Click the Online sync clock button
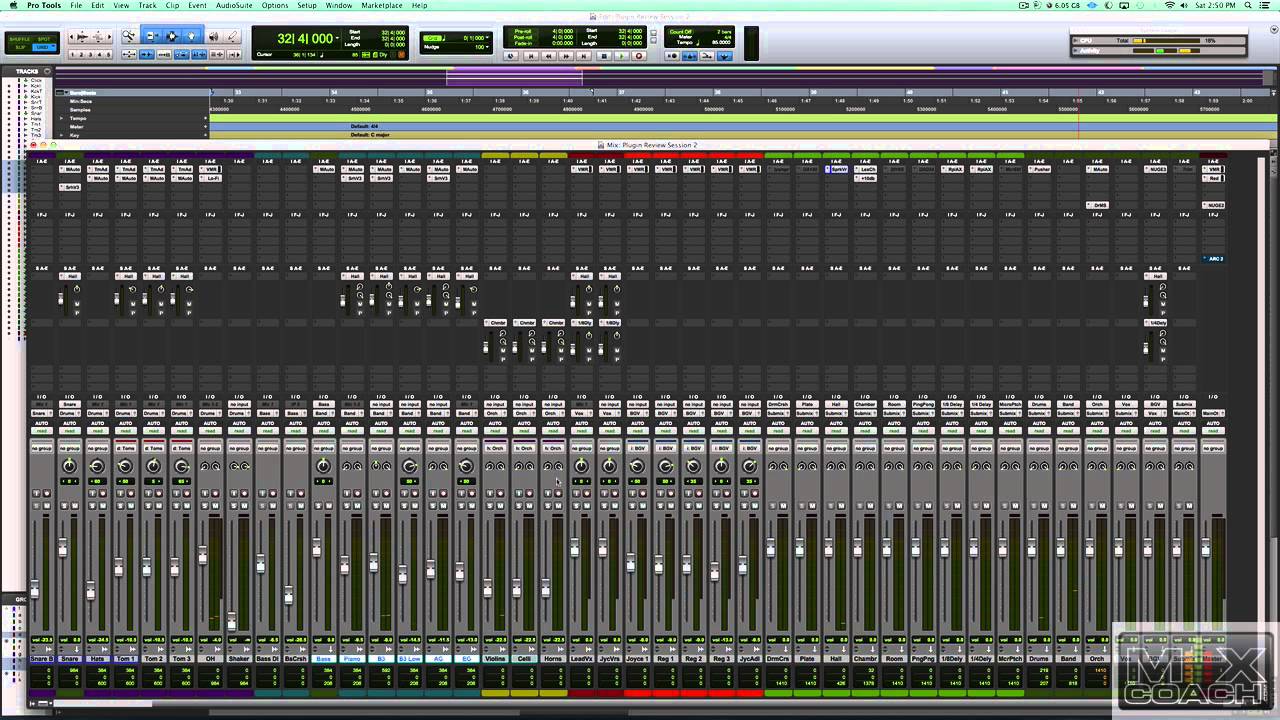This screenshot has height=720, width=1280. pyautogui.click(x=510, y=56)
